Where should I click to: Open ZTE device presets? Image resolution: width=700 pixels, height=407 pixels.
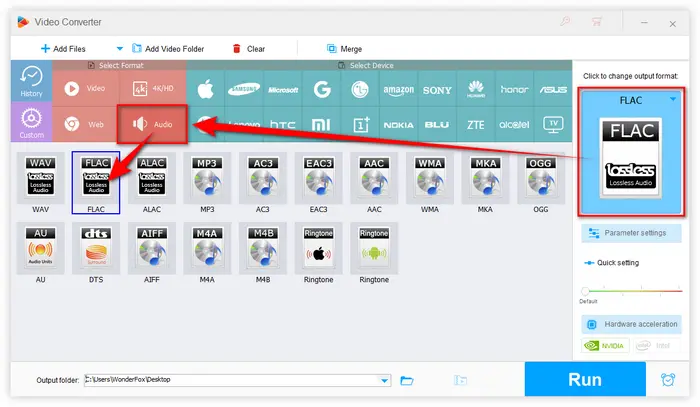pyautogui.click(x=476, y=125)
